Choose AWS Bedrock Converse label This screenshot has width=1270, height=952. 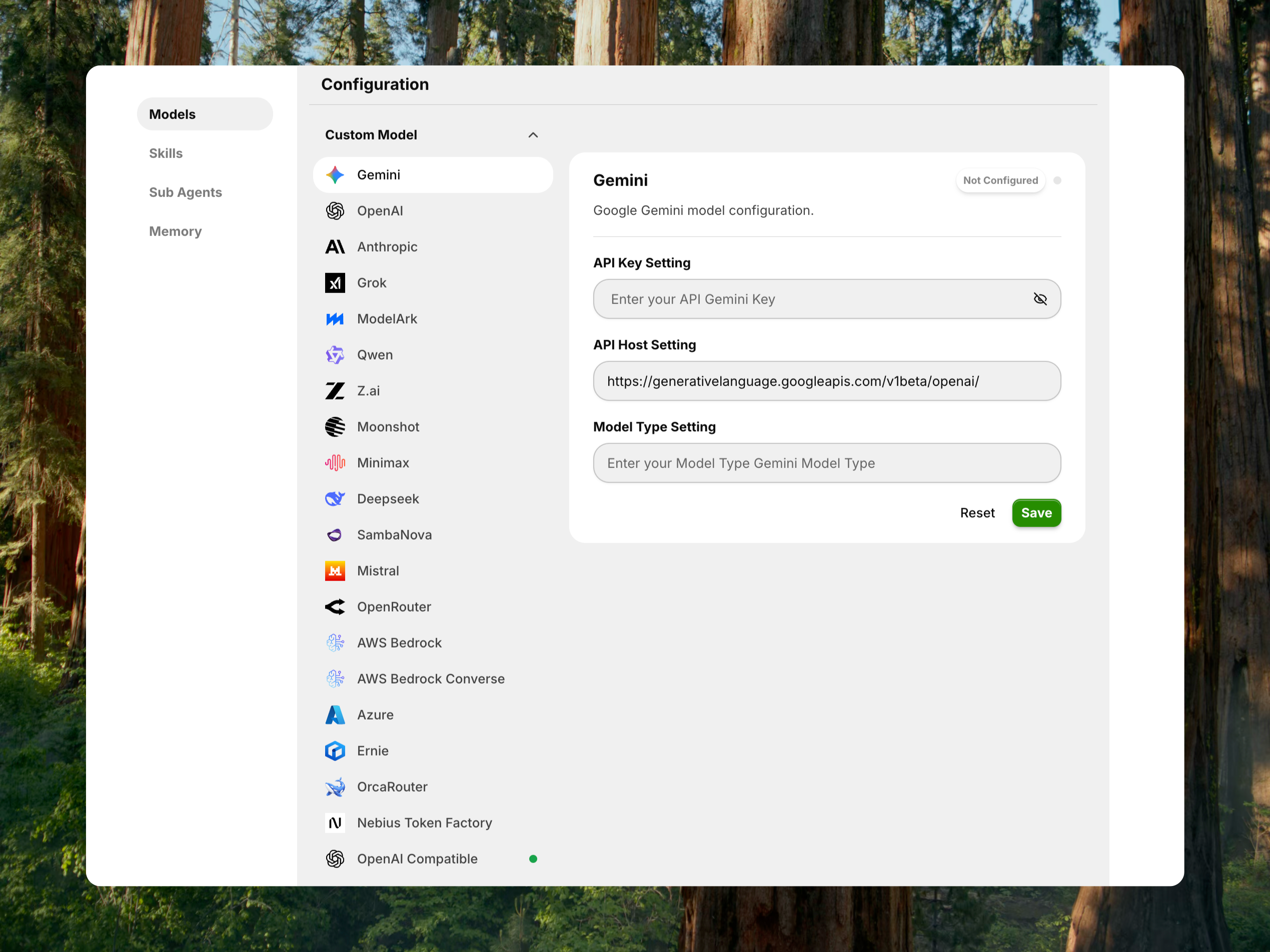click(431, 679)
